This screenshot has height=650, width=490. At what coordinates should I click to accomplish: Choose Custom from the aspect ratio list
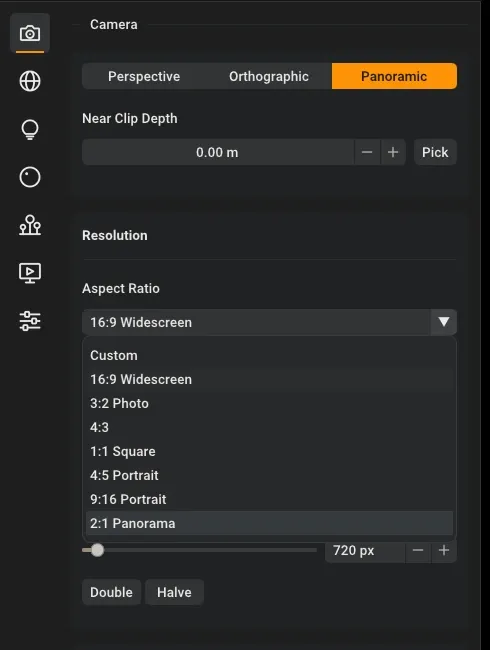click(x=269, y=355)
